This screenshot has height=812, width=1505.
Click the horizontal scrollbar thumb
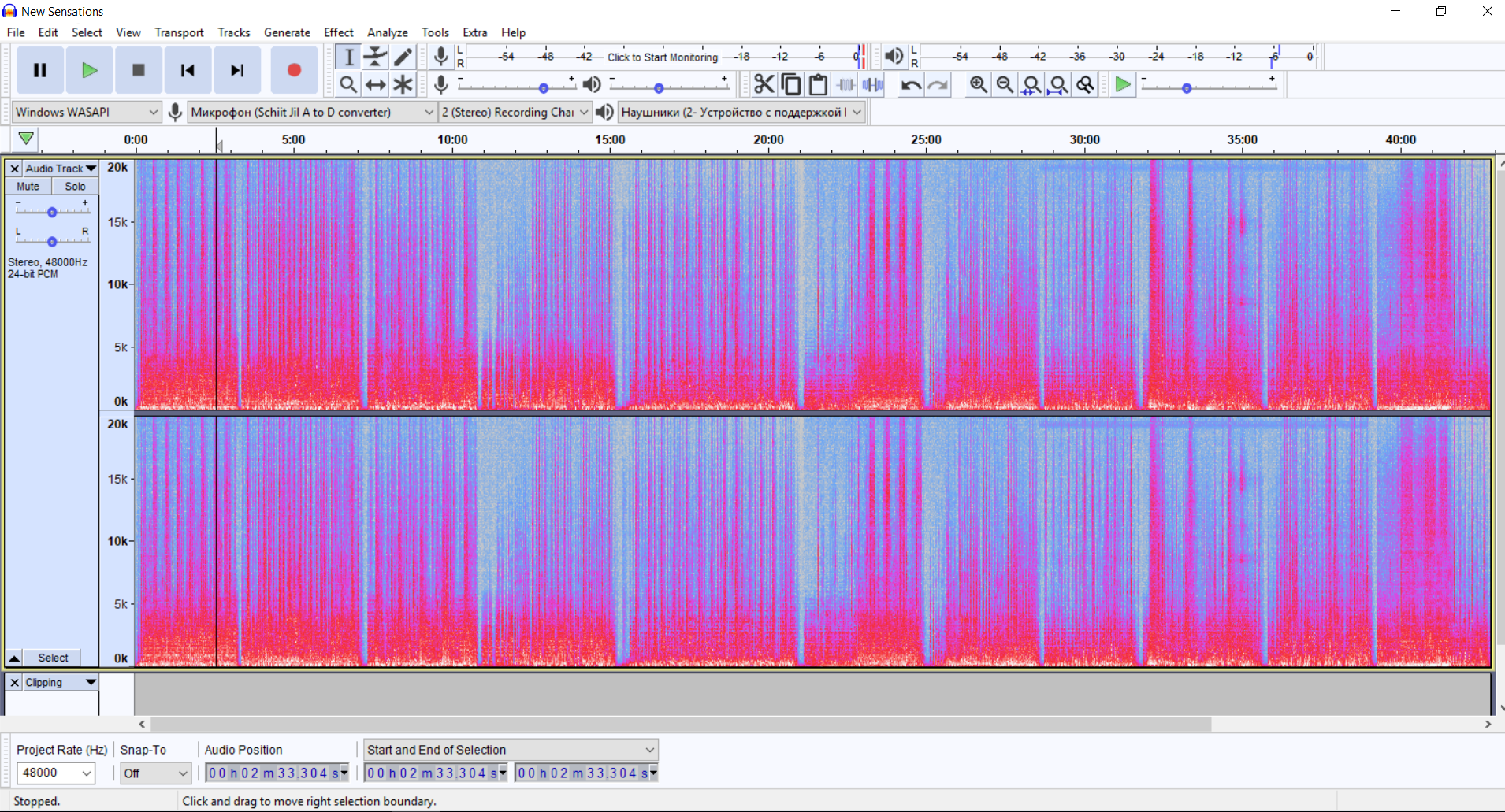681,724
